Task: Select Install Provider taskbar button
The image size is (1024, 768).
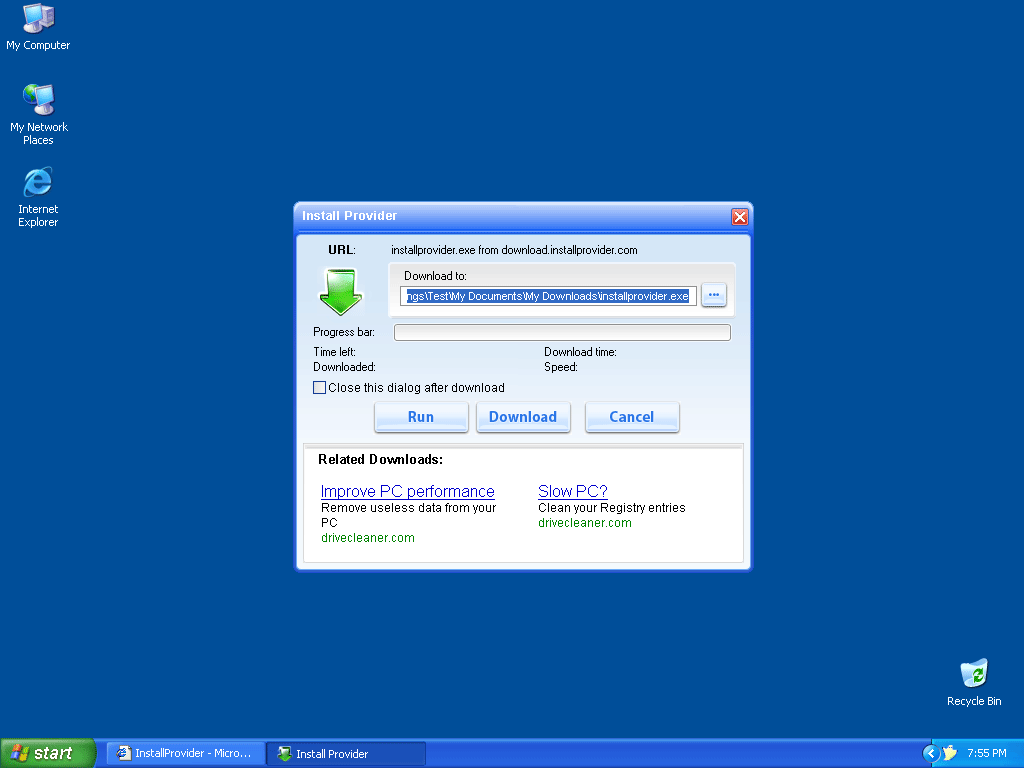Action: (346, 753)
